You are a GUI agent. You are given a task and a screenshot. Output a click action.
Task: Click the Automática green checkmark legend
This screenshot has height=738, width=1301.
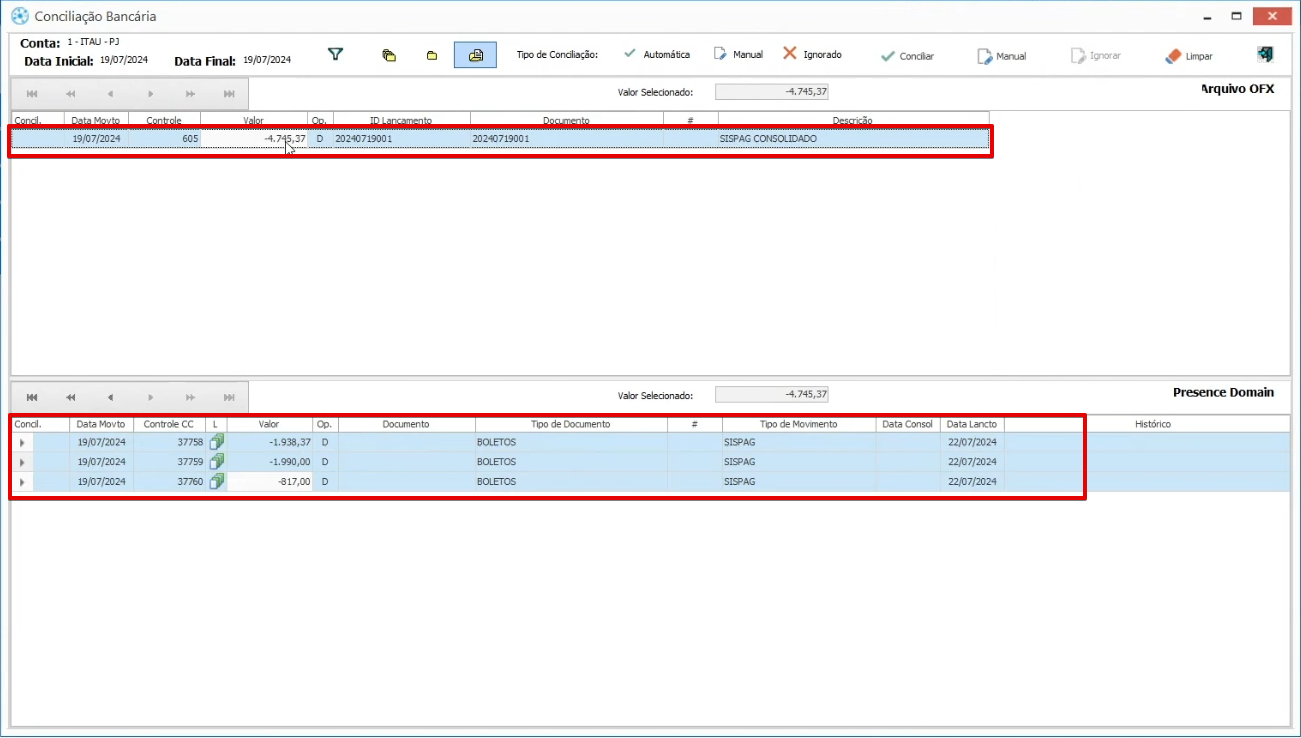(657, 55)
